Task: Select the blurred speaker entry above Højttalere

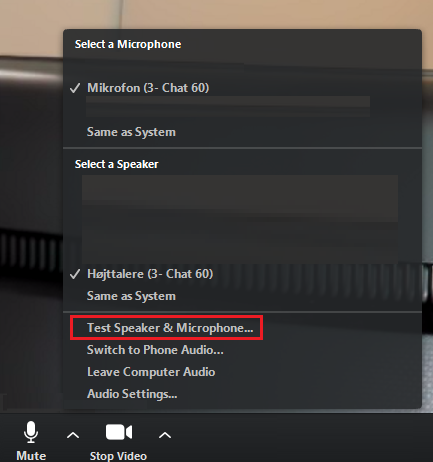Action: pyautogui.click(x=240, y=218)
